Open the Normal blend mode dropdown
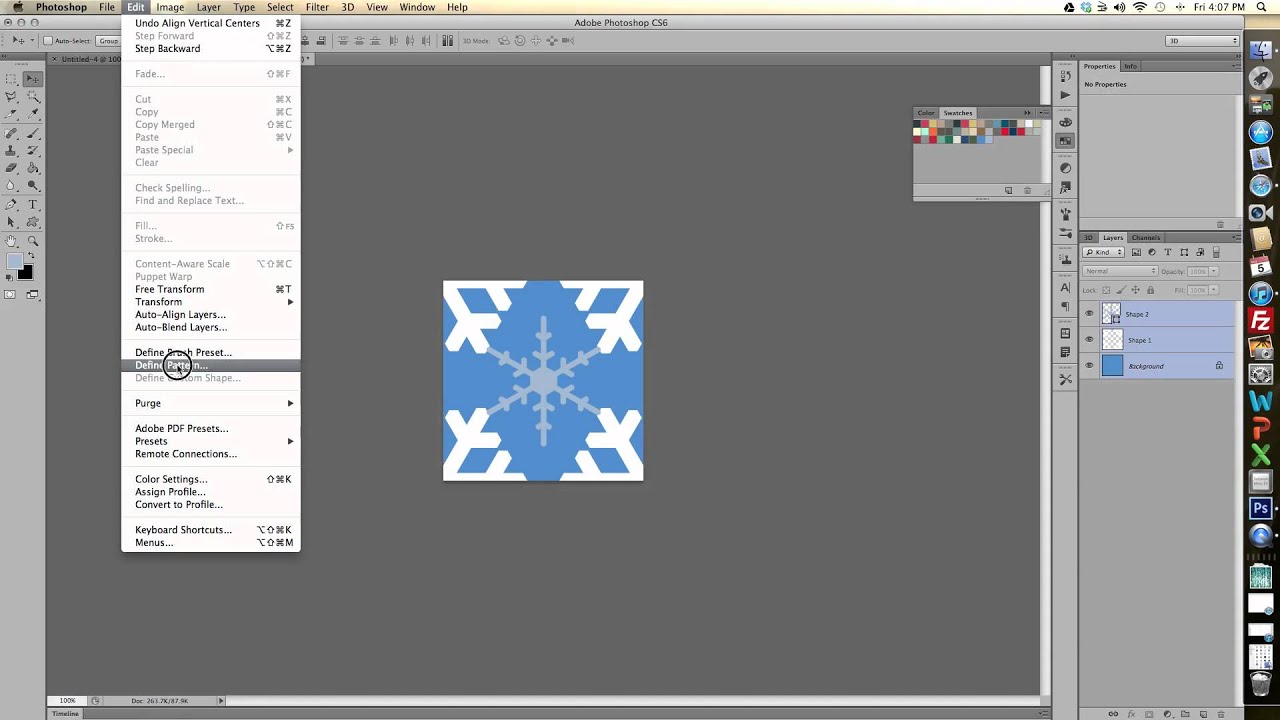Screen dimensions: 1280x720 point(1120,272)
